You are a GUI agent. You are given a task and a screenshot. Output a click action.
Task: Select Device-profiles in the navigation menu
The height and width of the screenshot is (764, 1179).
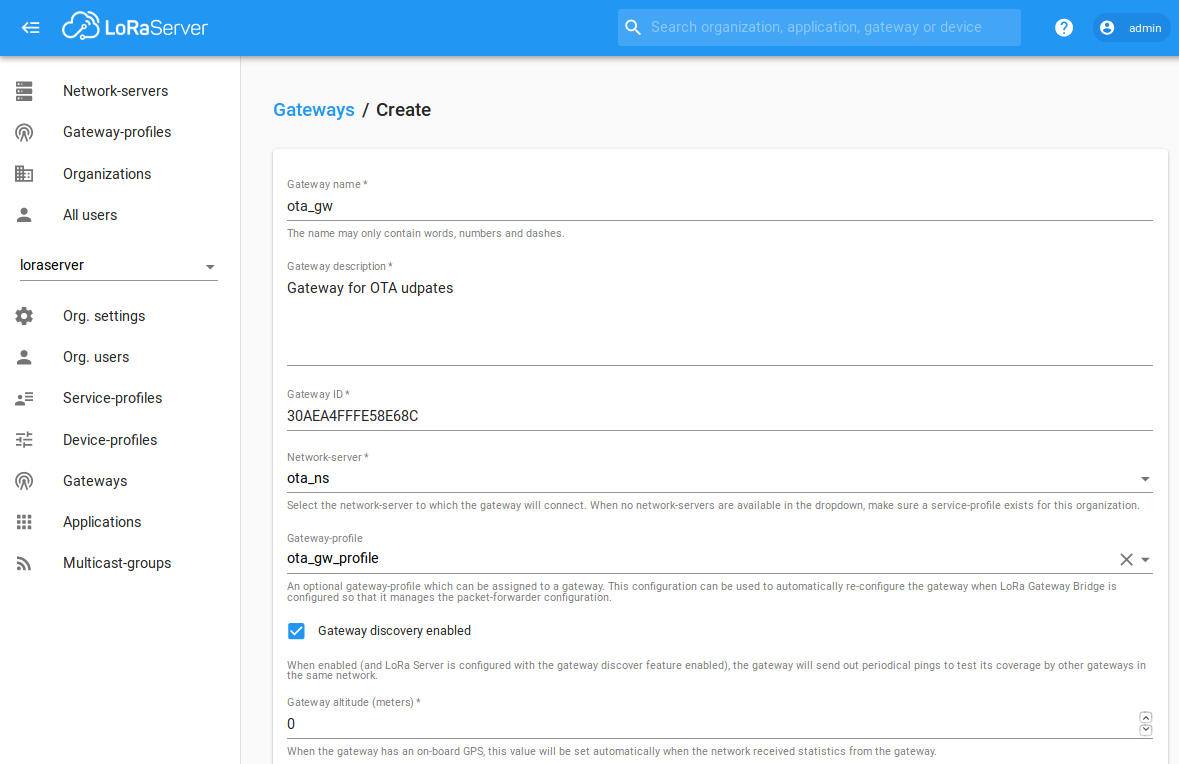(22, 439)
